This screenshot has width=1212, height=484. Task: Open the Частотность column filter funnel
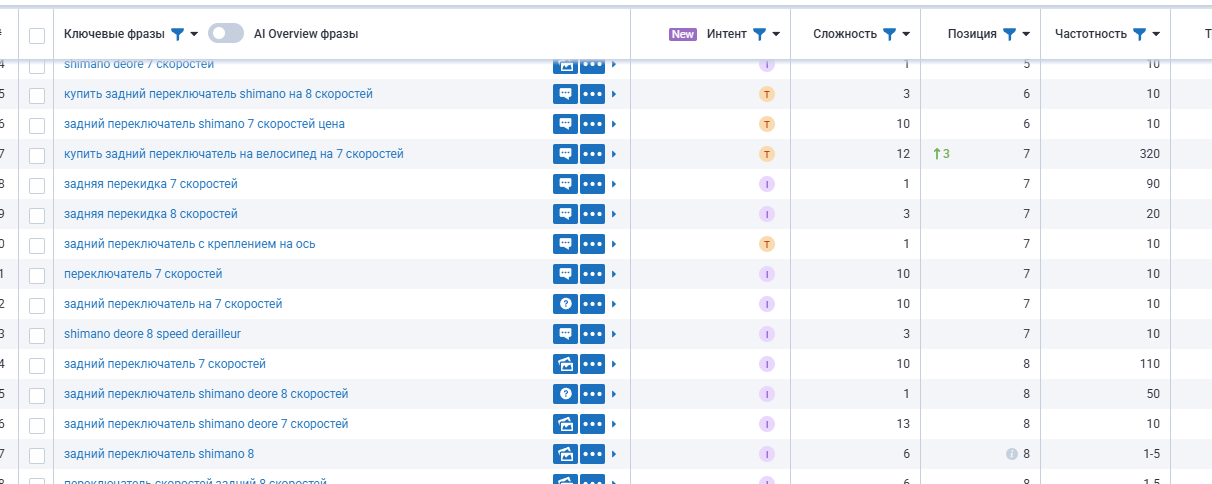1139,34
